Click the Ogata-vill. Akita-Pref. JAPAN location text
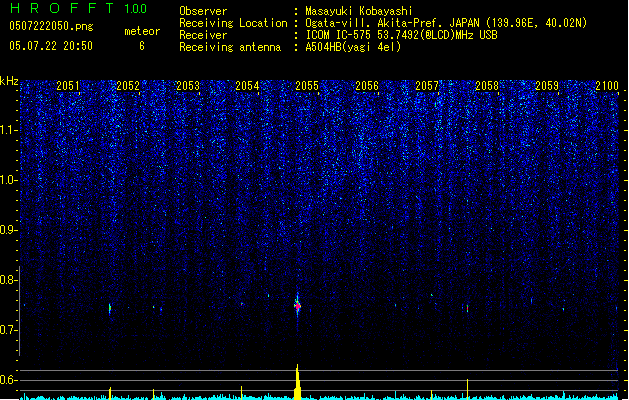629x400 pixels. (x=446, y=23)
